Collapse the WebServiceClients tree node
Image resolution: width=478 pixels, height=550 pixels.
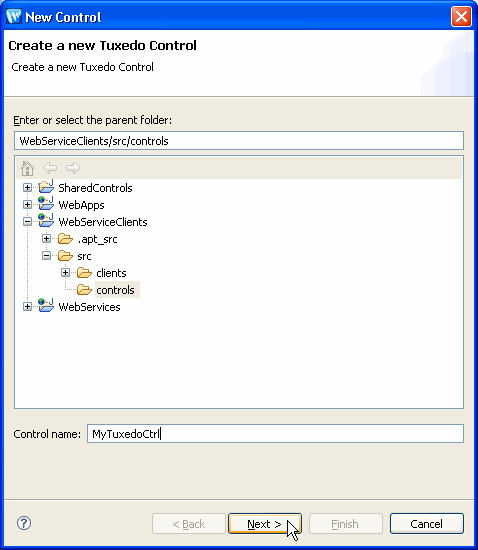coord(27,222)
